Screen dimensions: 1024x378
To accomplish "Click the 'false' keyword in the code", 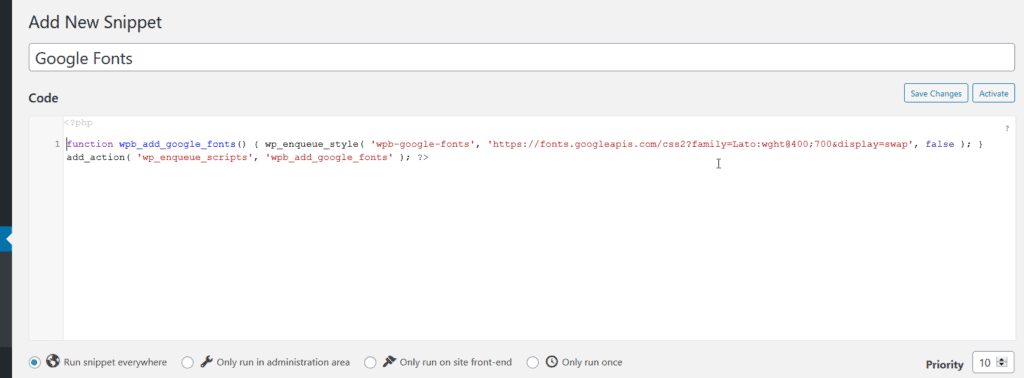I will (939, 144).
